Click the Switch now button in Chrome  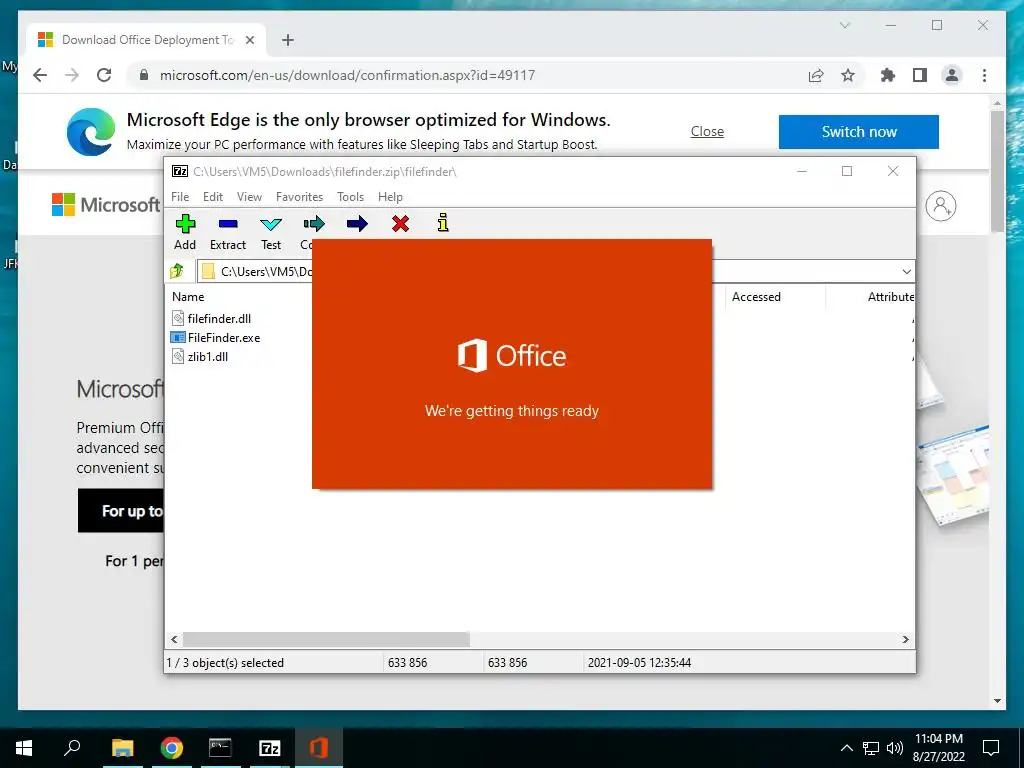point(859,132)
